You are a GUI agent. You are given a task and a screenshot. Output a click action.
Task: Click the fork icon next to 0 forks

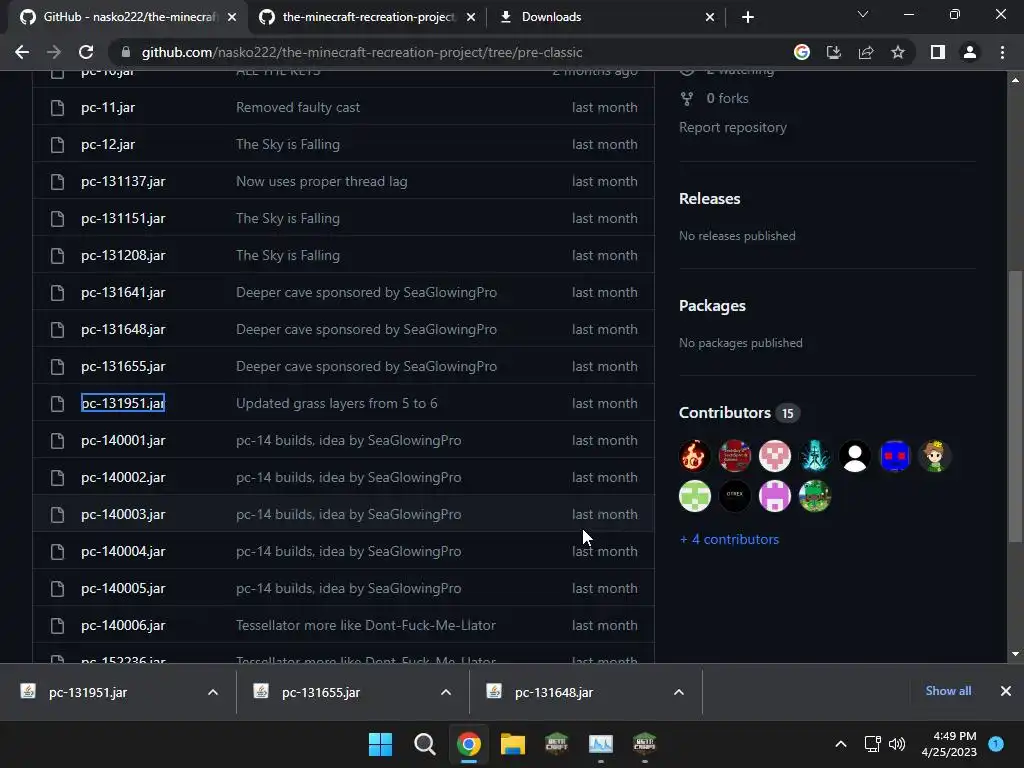(x=687, y=99)
